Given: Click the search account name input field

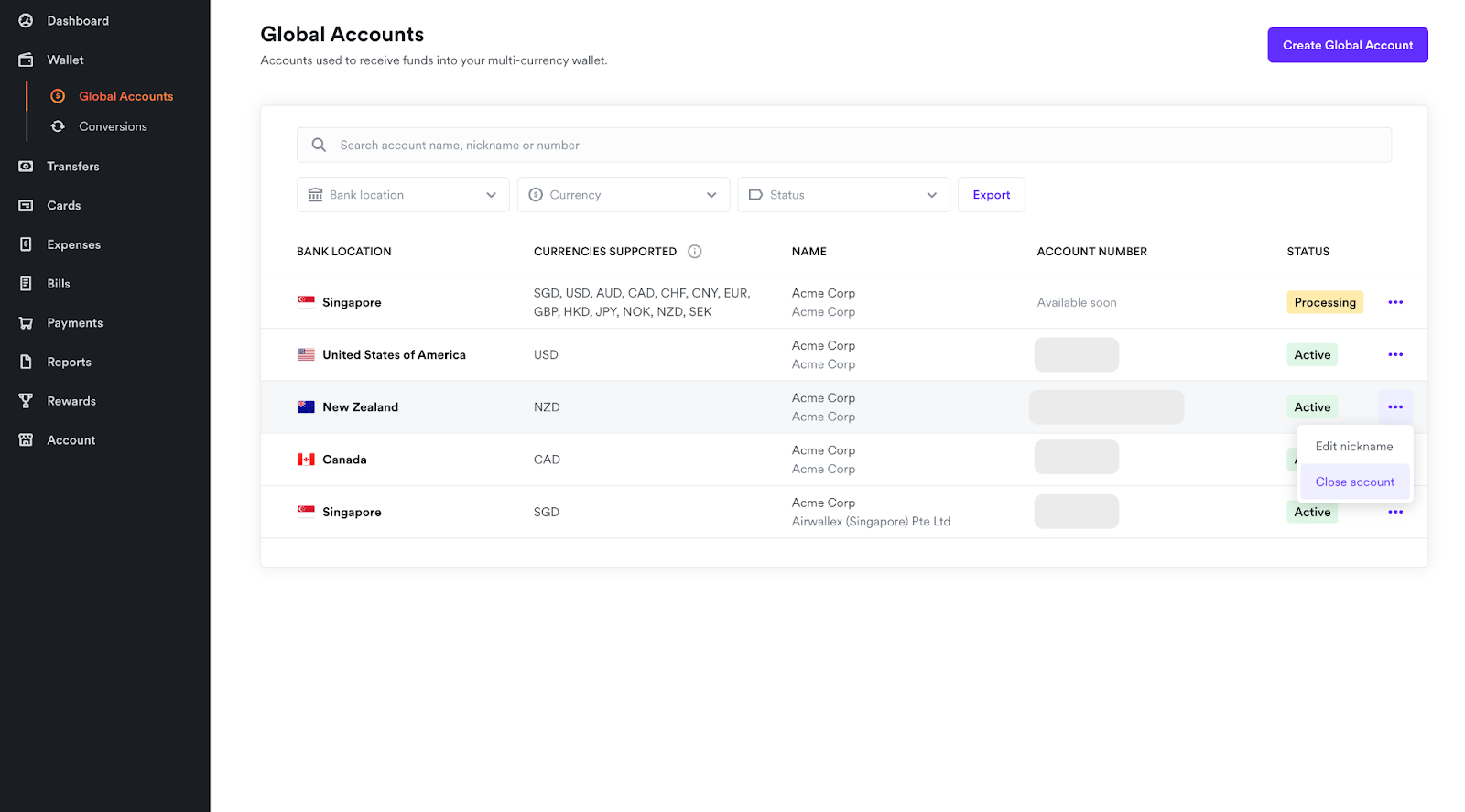Looking at the screenshot, I should [x=842, y=146].
